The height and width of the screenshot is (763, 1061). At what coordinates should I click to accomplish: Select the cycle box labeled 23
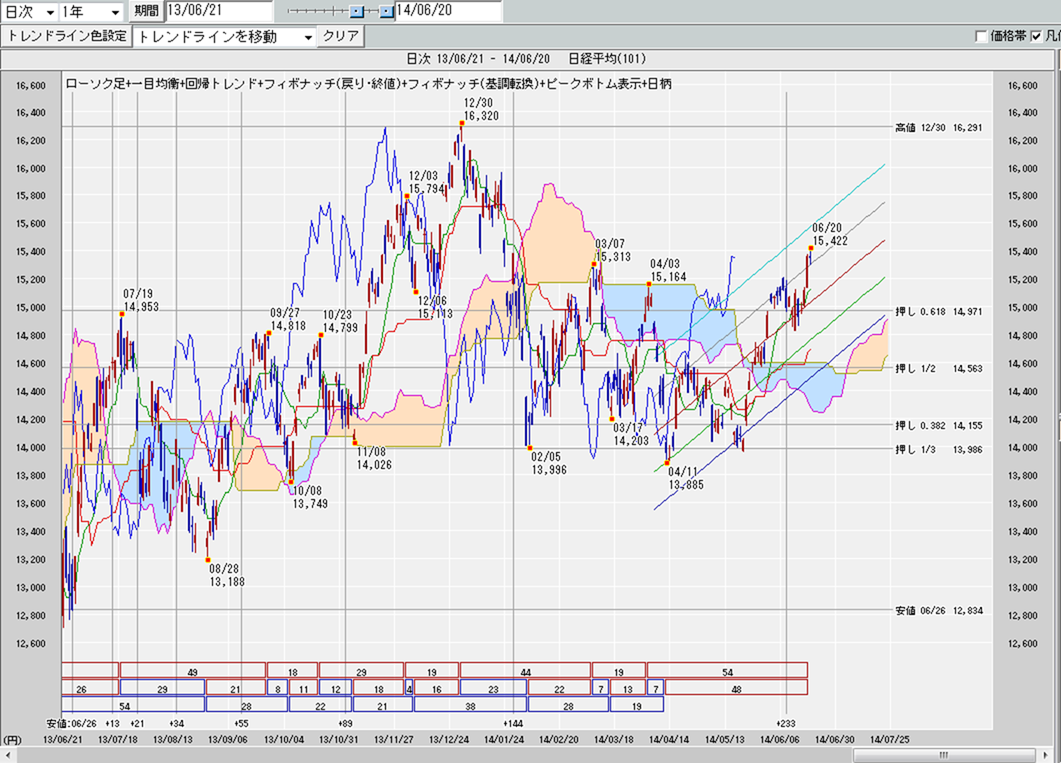[493, 688]
